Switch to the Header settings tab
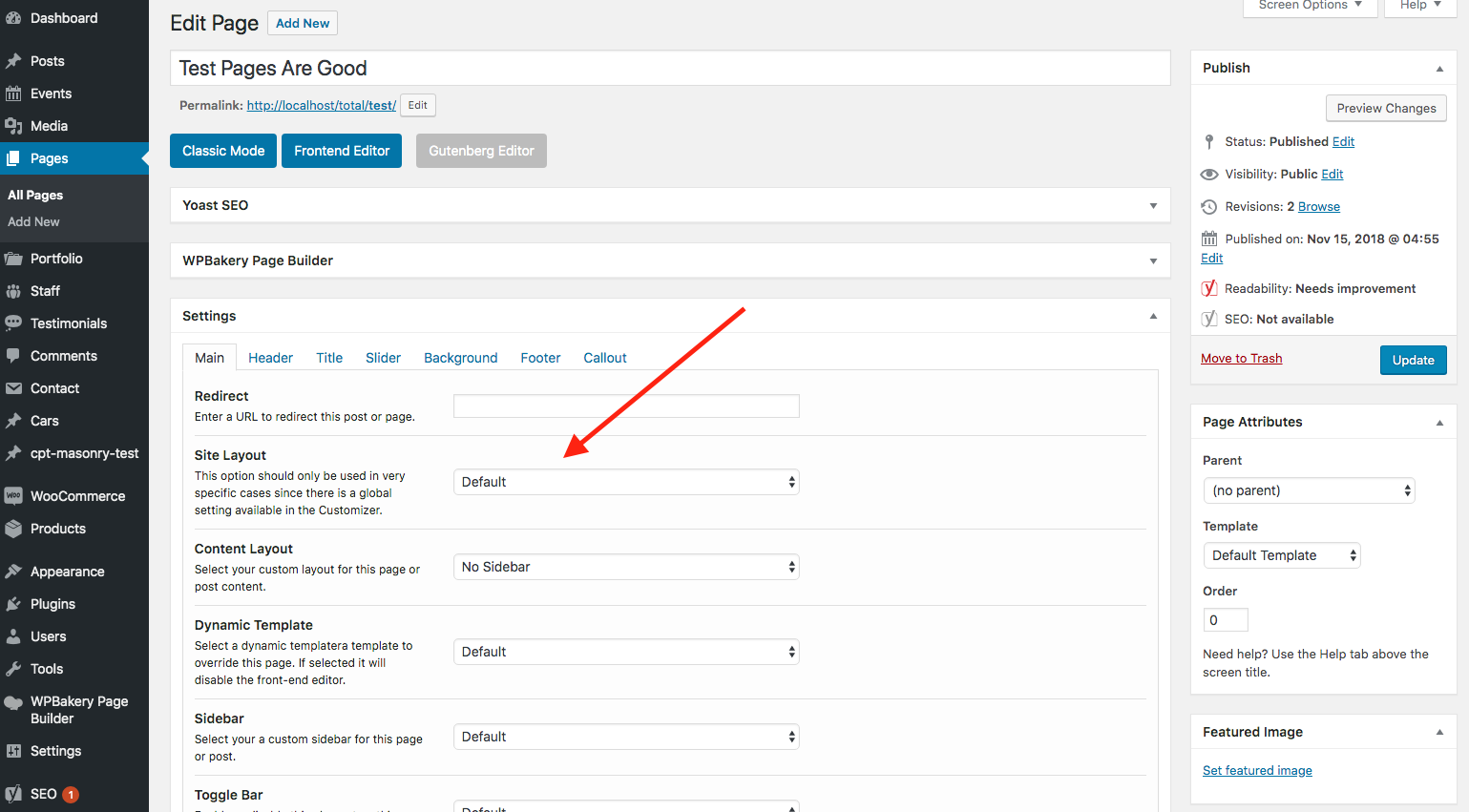The image size is (1469, 812). point(270,357)
